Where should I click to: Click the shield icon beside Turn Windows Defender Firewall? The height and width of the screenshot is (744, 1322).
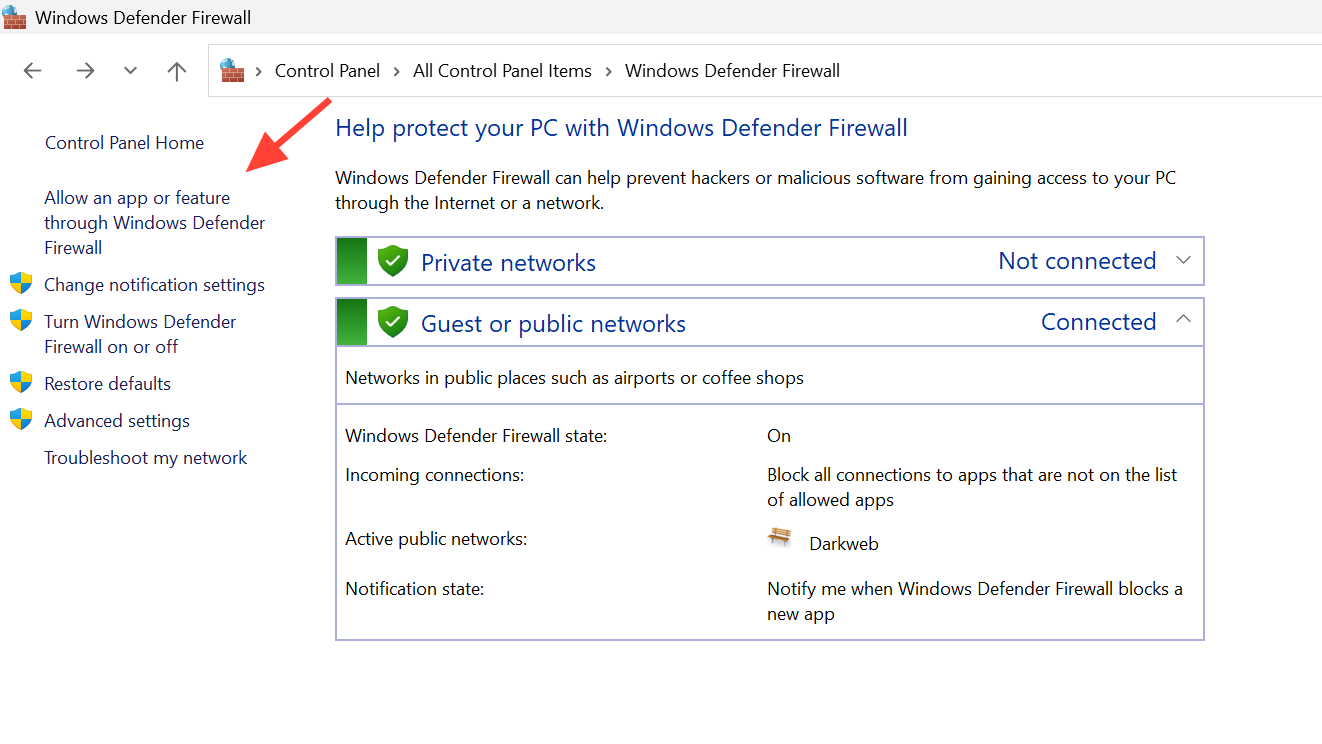pyautogui.click(x=21, y=320)
